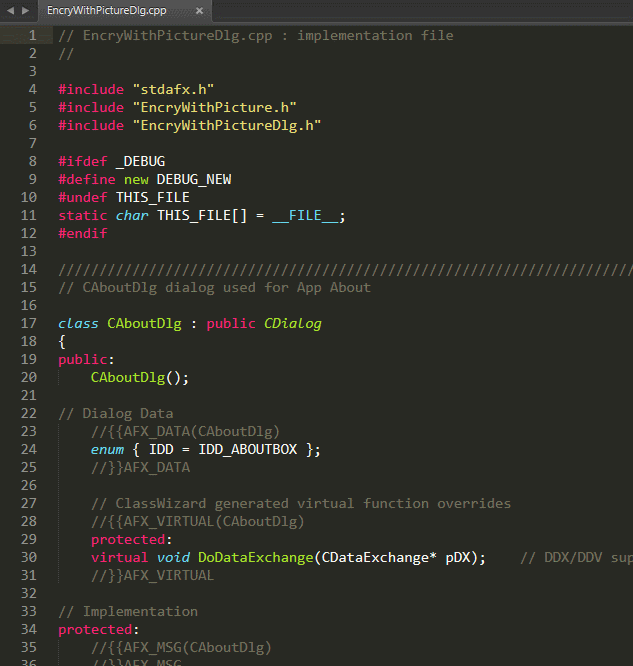Close the EncryWithPictureDlg.cpp tab
This screenshot has height=666, width=633.
[x=199, y=11]
